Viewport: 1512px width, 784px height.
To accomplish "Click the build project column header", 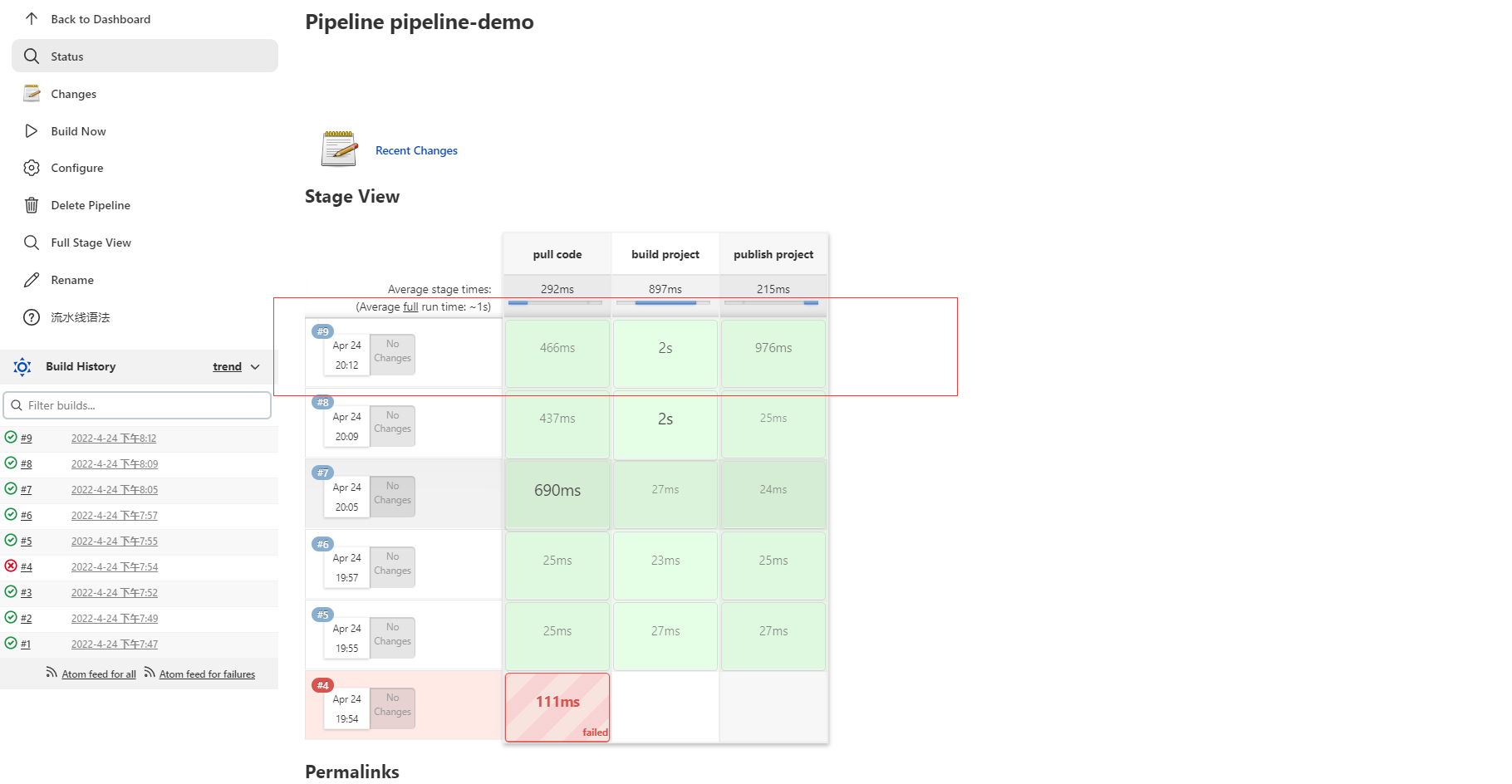I will (x=665, y=254).
